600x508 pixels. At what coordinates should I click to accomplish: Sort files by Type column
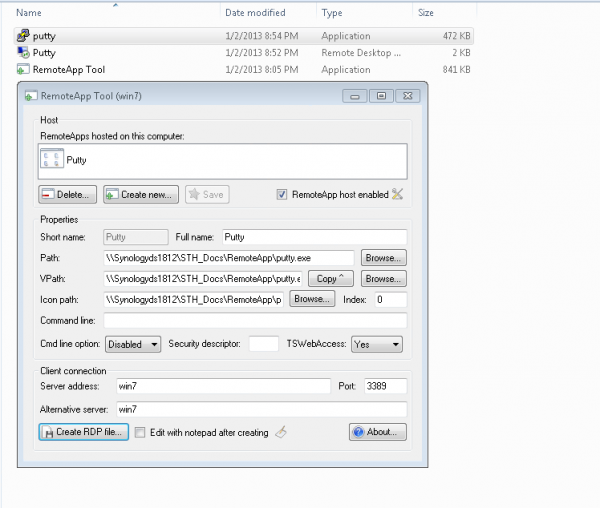(x=332, y=13)
